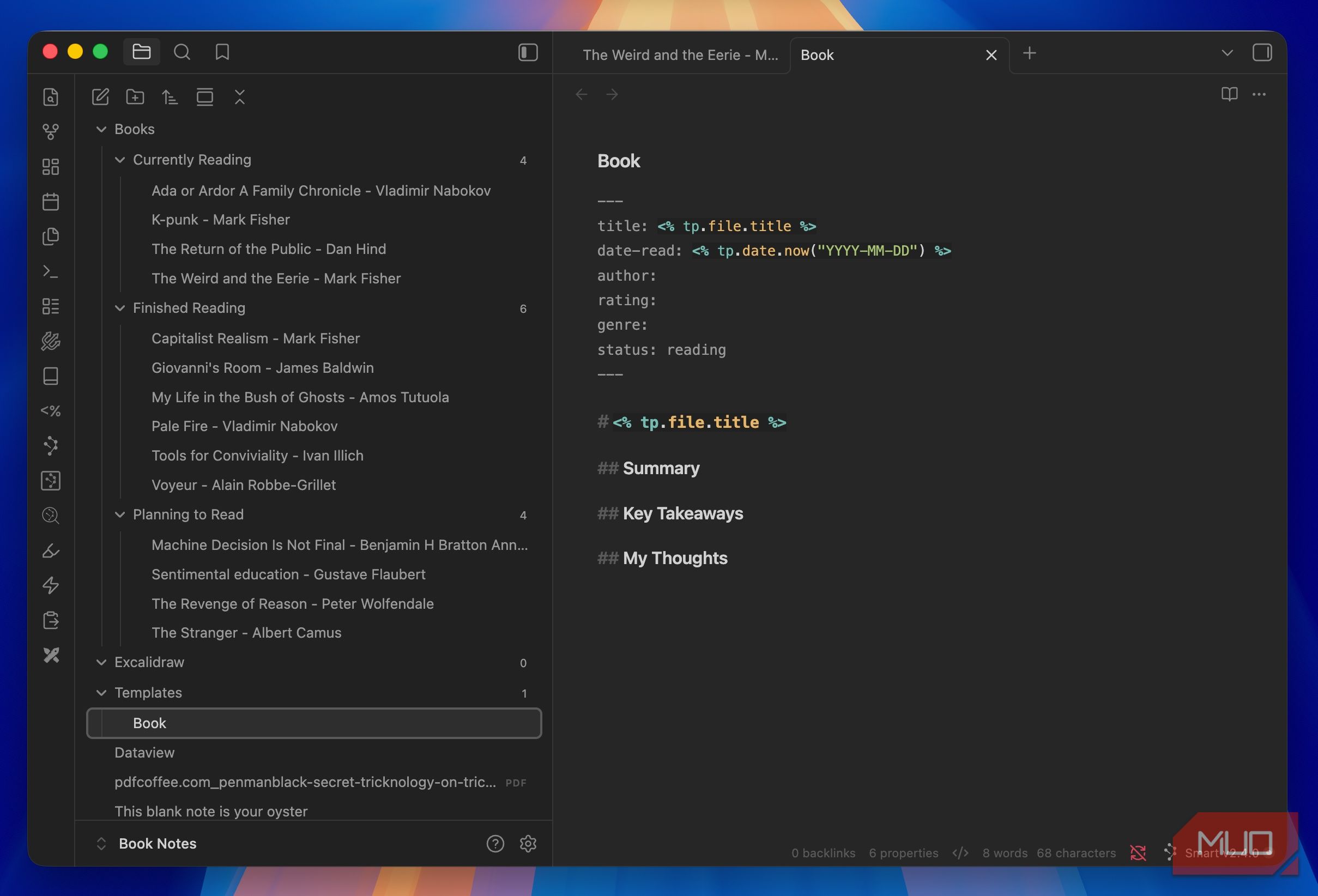This screenshot has width=1318, height=896.
Task: Toggle the right sidebar
Action: 1262,52
